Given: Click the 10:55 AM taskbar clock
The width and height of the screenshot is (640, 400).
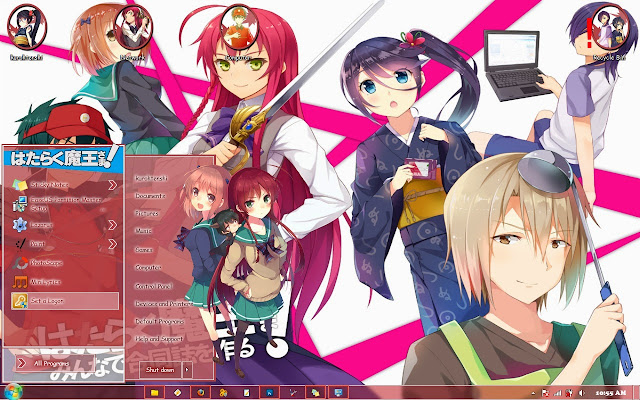Looking at the screenshot, I should 610,393.
